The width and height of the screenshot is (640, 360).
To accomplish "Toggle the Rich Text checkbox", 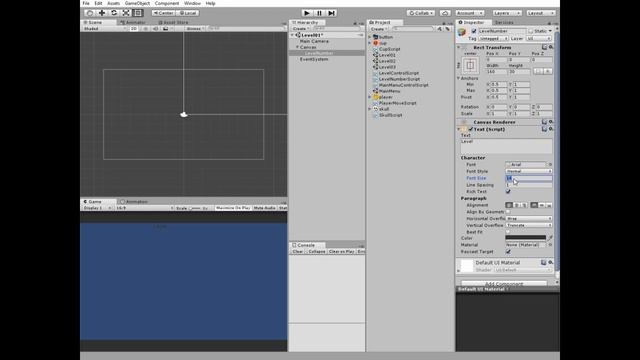I will (508, 191).
